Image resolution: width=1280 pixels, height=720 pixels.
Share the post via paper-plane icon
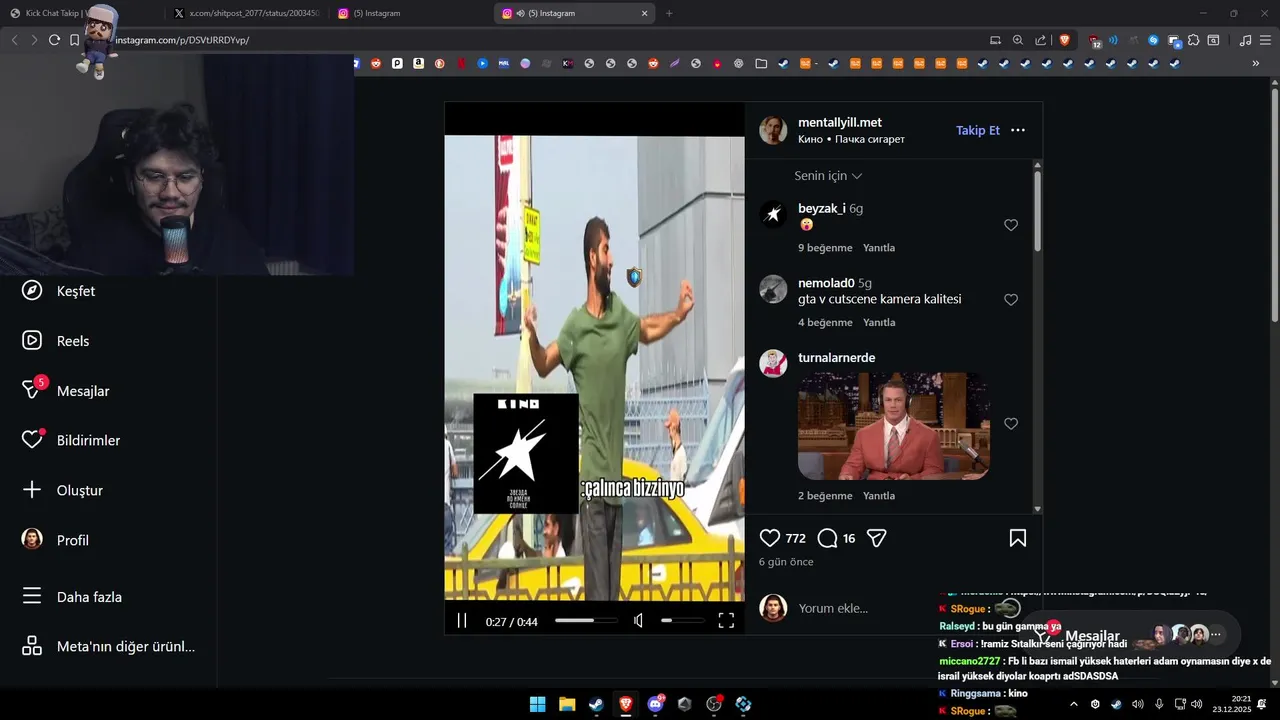pyautogui.click(x=877, y=538)
